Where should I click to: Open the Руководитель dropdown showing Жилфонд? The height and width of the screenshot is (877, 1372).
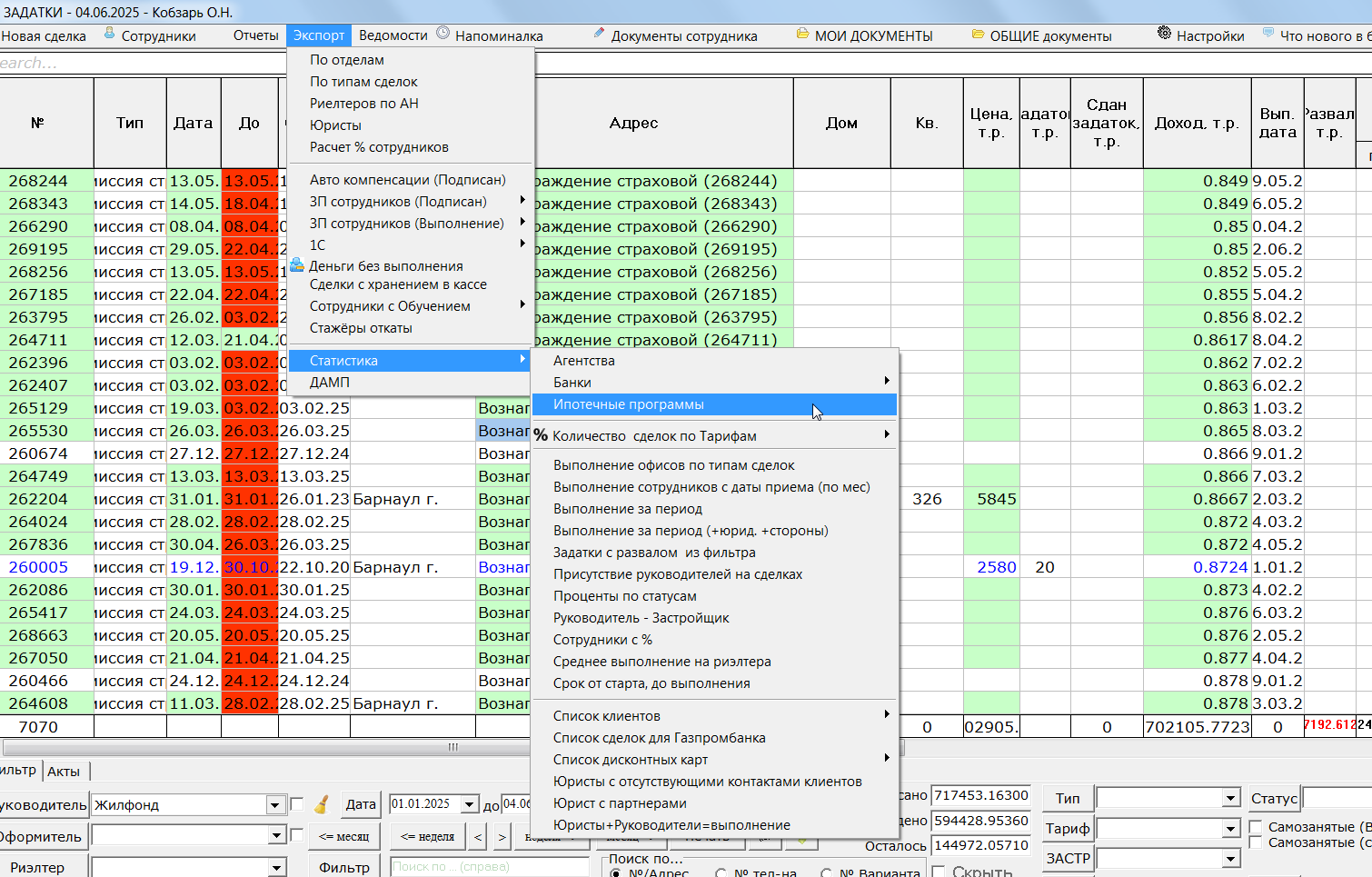click(x=275, y=805)
